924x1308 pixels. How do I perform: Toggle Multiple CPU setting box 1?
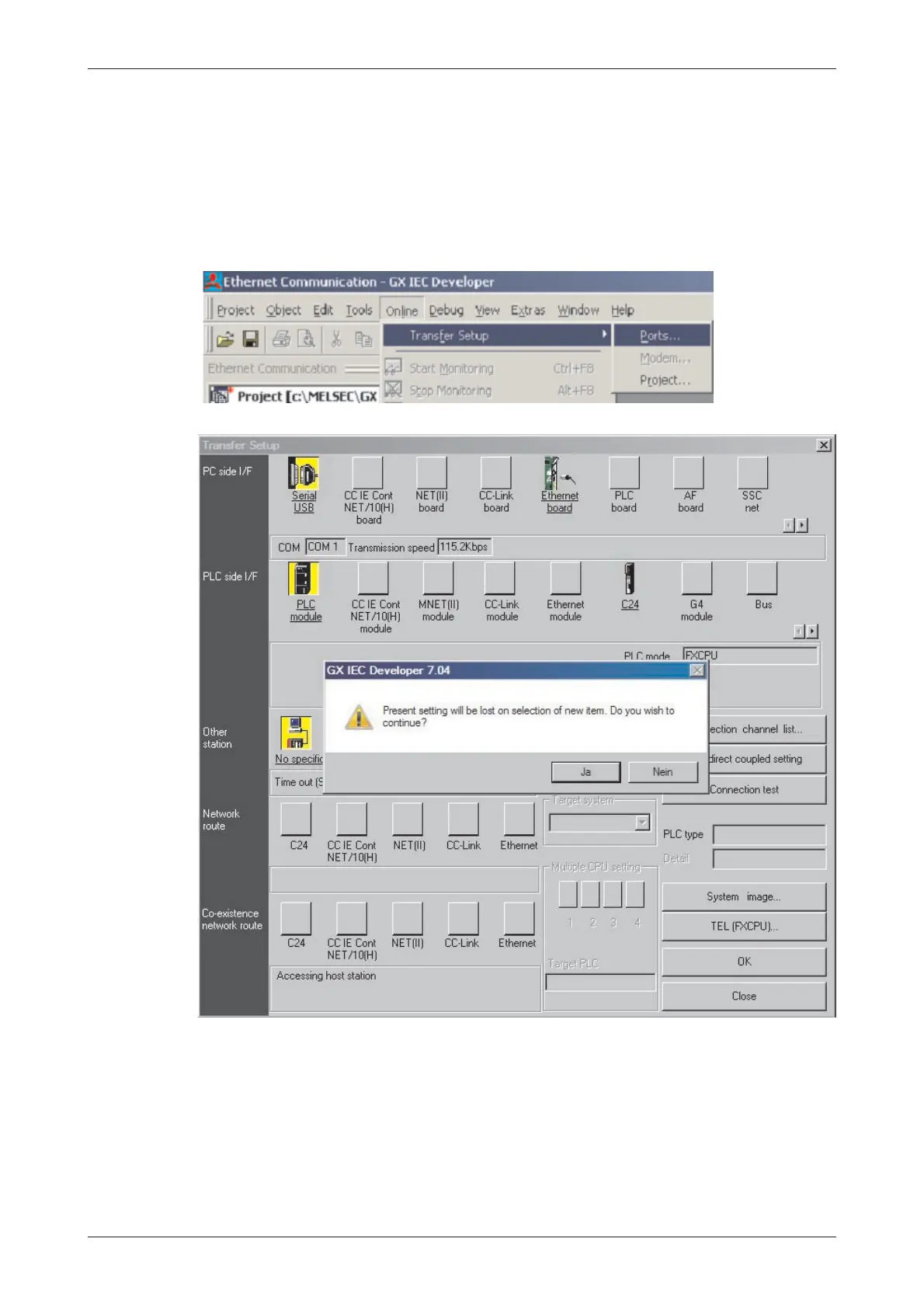(568, 895)
